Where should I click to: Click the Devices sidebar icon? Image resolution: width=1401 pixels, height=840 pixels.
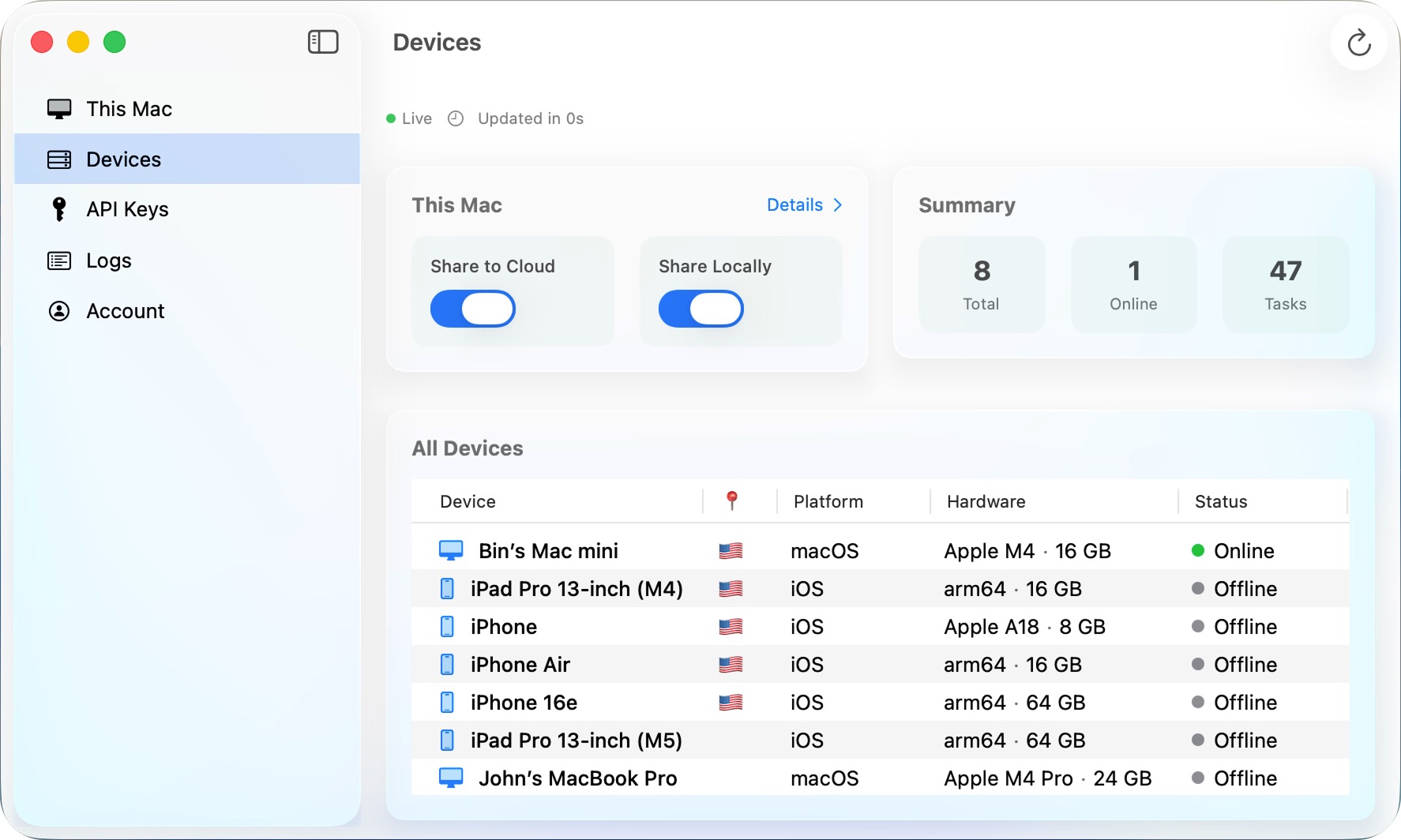[58, 159]
